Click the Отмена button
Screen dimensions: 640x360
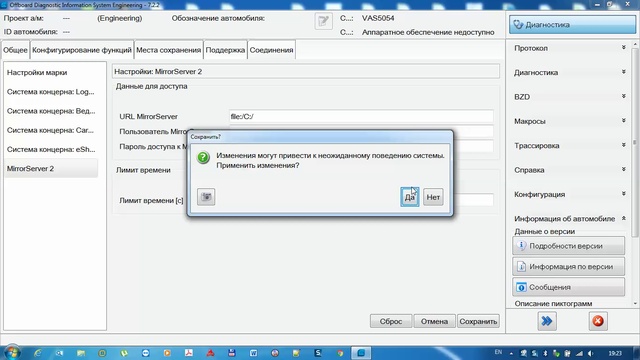click(434, 321)
